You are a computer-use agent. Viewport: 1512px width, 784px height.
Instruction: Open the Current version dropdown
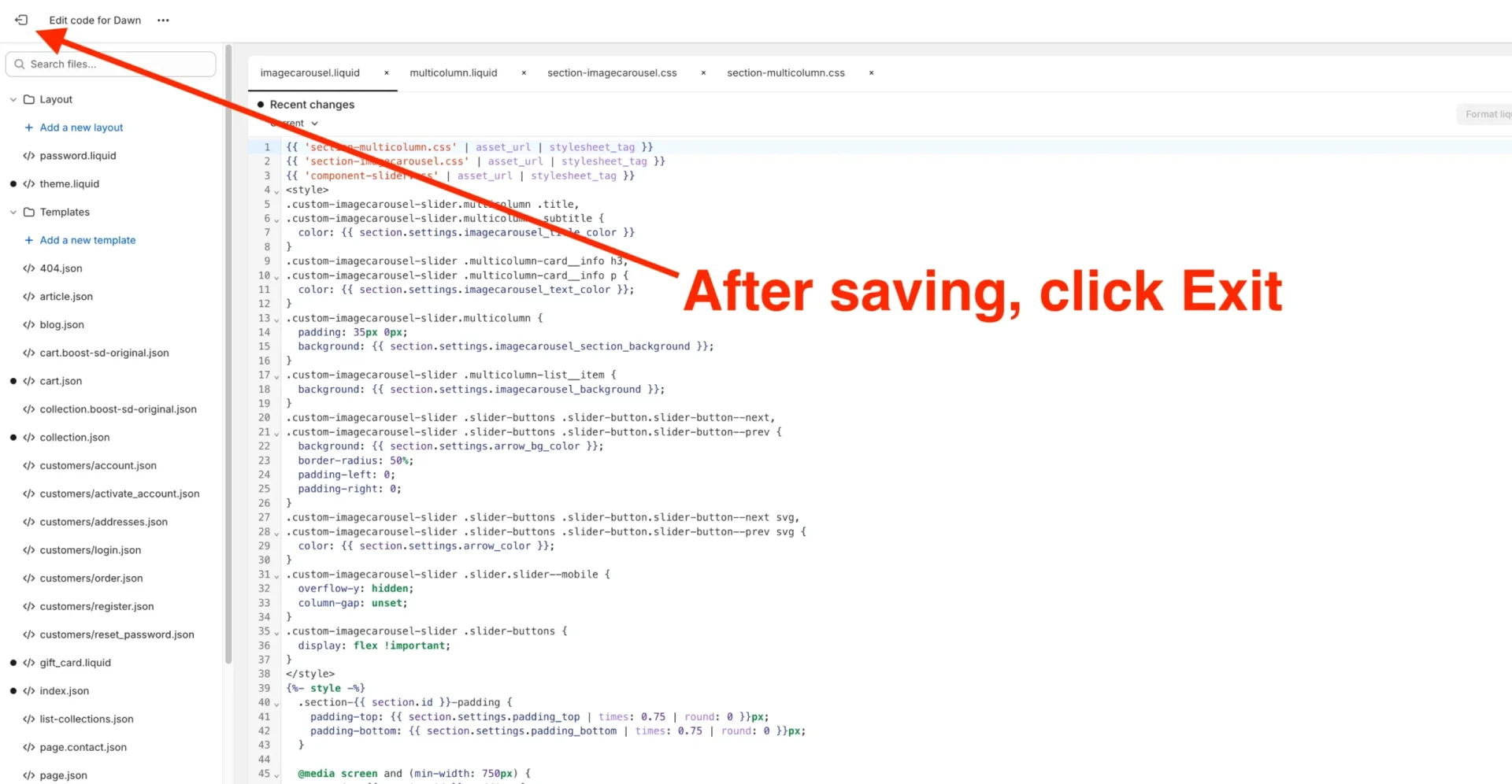coord(295,123)
